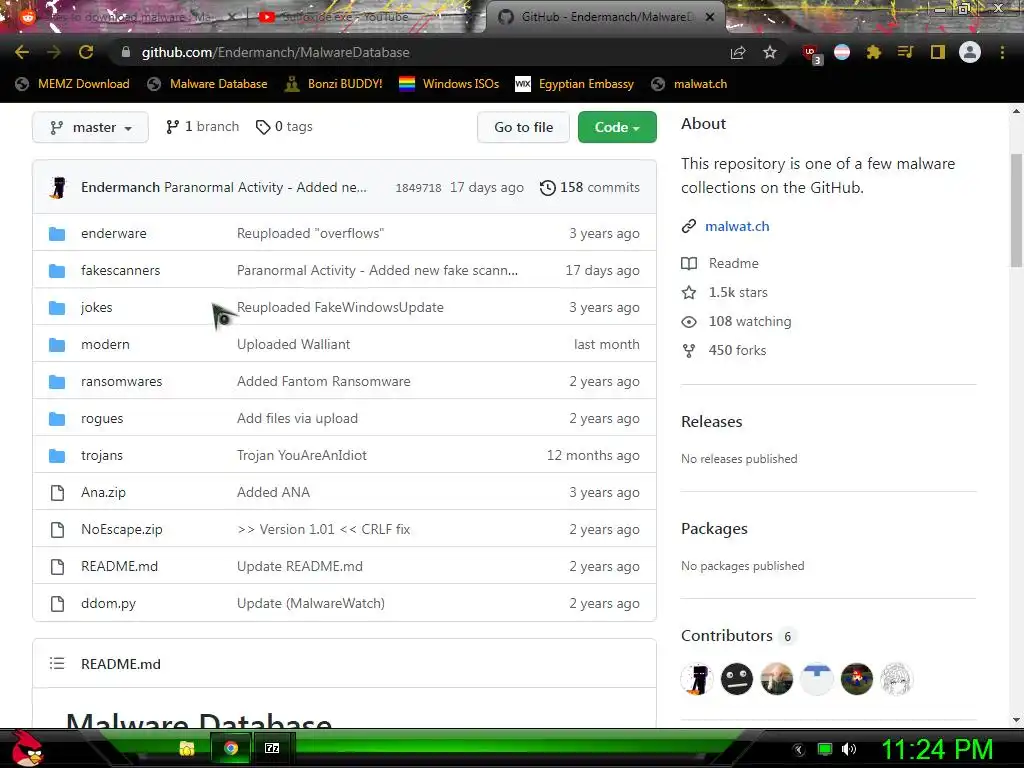Open the Trojan YouAreAnIdiot commit message
This screenshot has width=1024, height=768.
(x=302, y=455)
